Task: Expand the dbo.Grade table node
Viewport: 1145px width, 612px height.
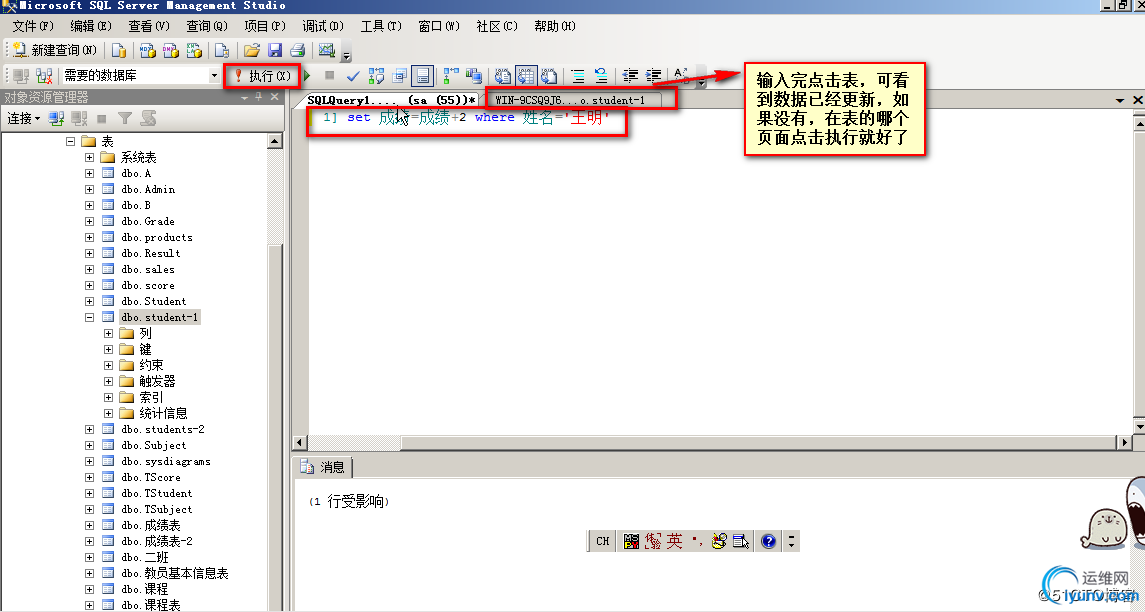Action: coord(89,222)
